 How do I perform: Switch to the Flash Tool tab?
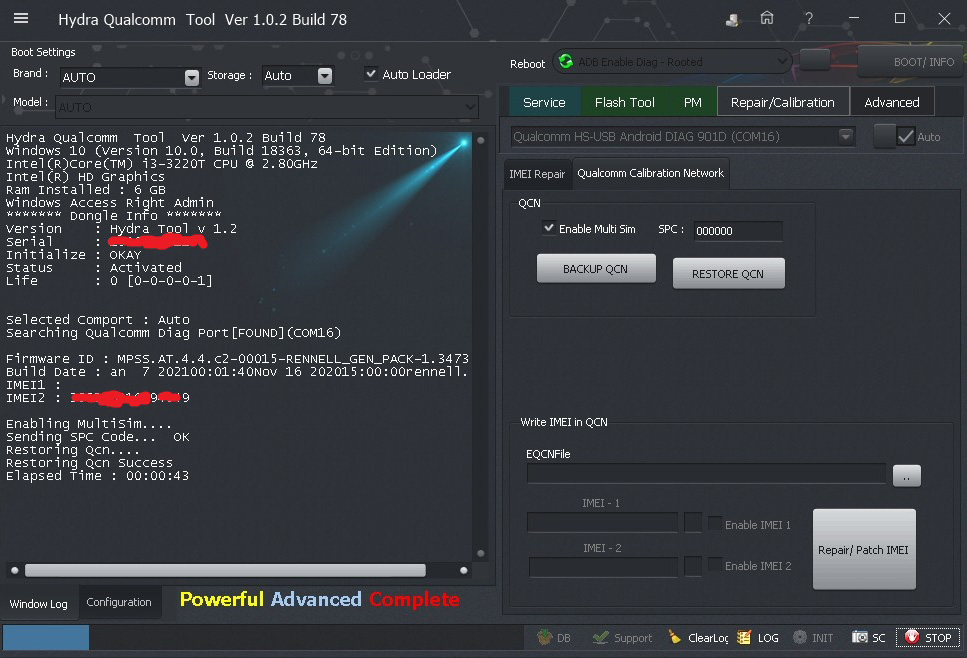point(624,102)
